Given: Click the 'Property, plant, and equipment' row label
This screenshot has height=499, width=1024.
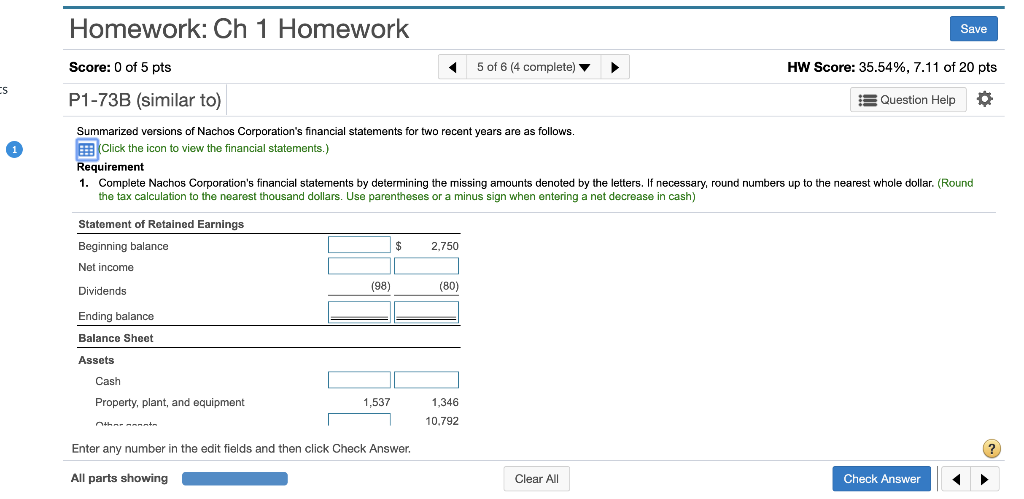Looking at the screenshot, I should (170, 402).
